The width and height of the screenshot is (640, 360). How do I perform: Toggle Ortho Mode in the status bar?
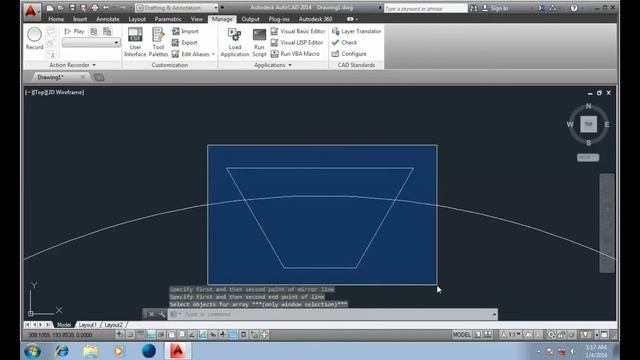click(151, 335)
